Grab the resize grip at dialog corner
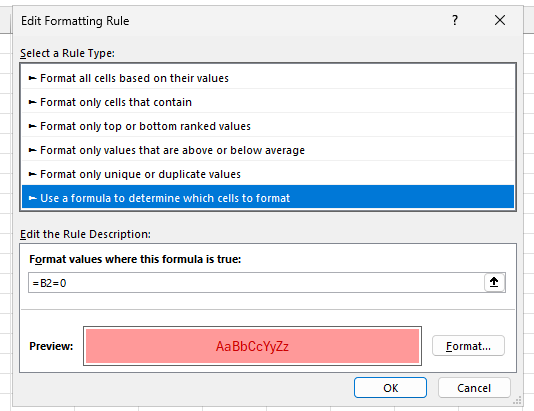The image size is (534, 411). tap(517, 401)
